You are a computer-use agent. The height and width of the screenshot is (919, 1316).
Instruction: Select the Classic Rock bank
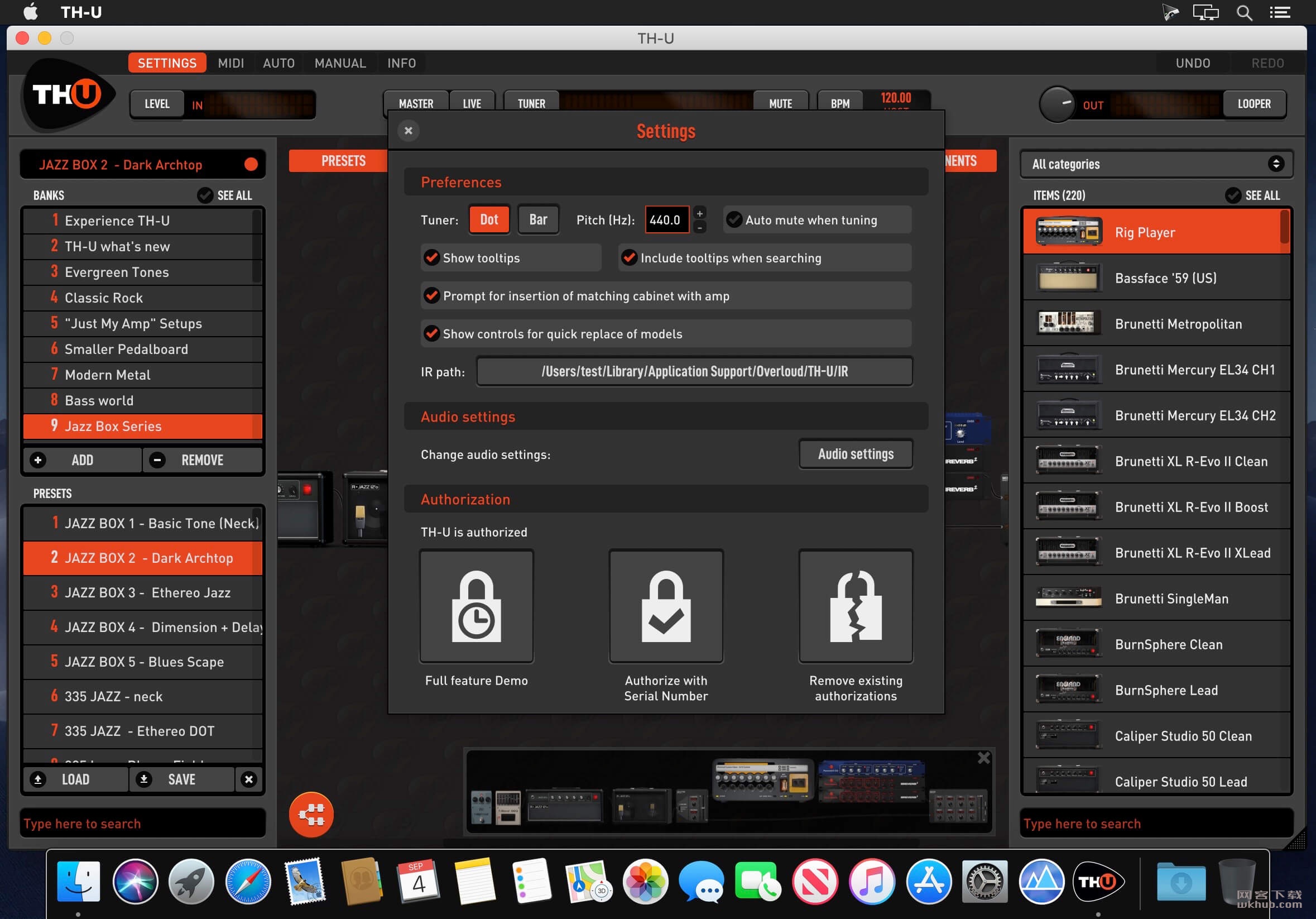(x=142, y=298)
